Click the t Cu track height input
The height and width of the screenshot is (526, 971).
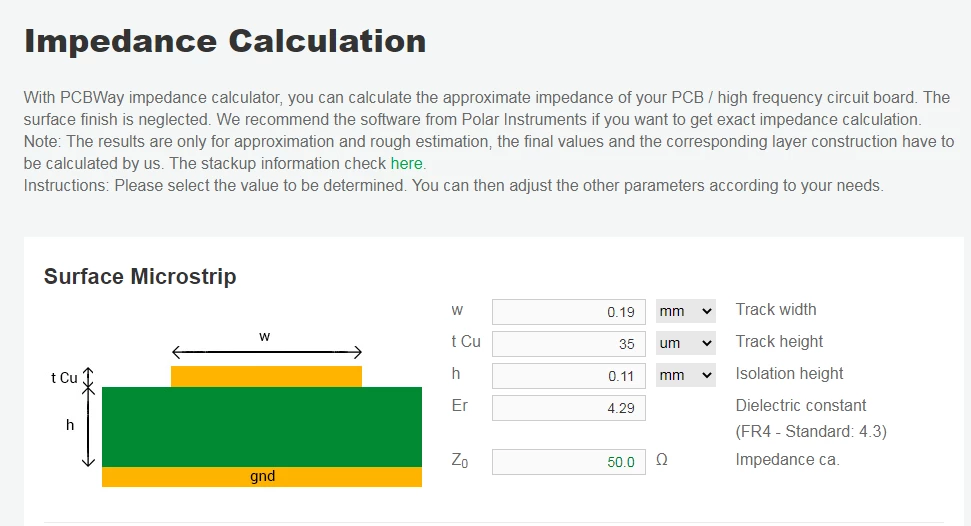568,344
